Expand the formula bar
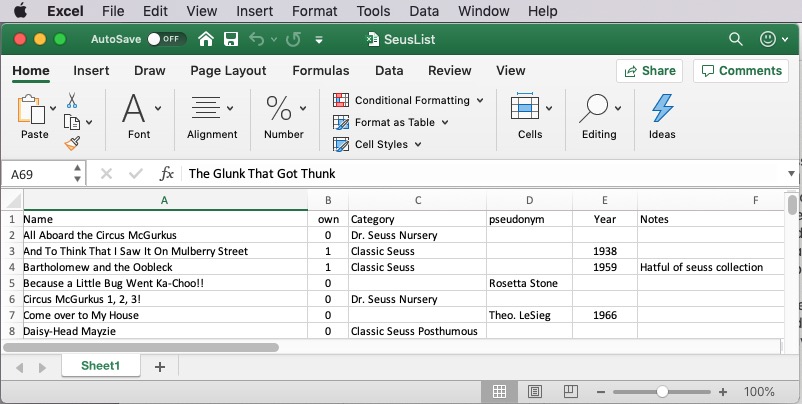The image size is (802, 404). click(791, 174)
